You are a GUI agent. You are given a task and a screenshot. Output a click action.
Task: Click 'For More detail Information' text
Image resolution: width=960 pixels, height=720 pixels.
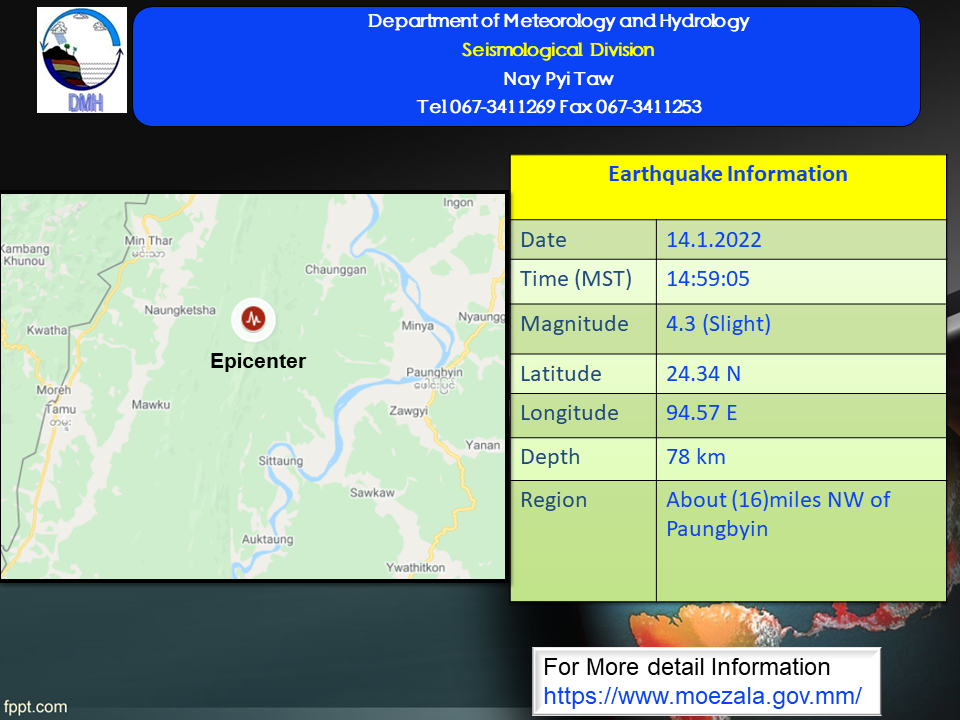(x=687, y=667)
